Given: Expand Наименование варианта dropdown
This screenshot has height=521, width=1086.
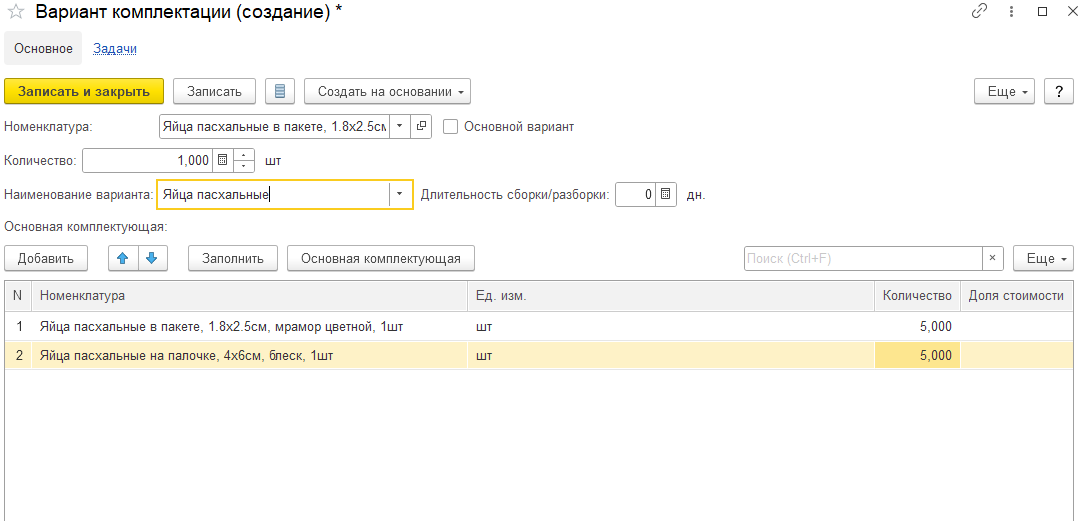Looking at the screenshot, I should [400, 194].
